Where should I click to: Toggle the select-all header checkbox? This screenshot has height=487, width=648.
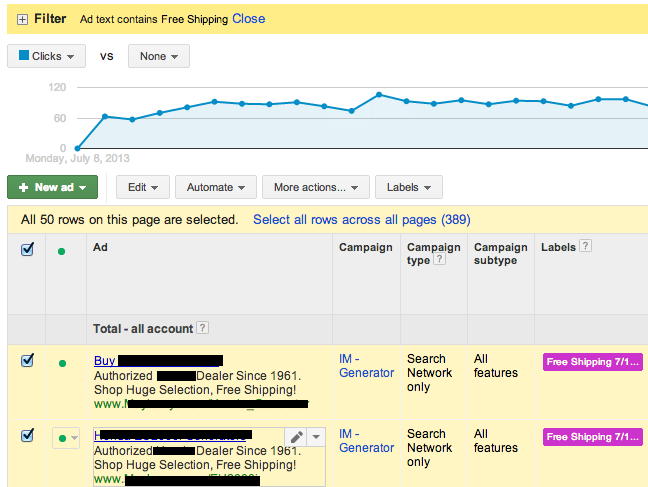(27, 250)
